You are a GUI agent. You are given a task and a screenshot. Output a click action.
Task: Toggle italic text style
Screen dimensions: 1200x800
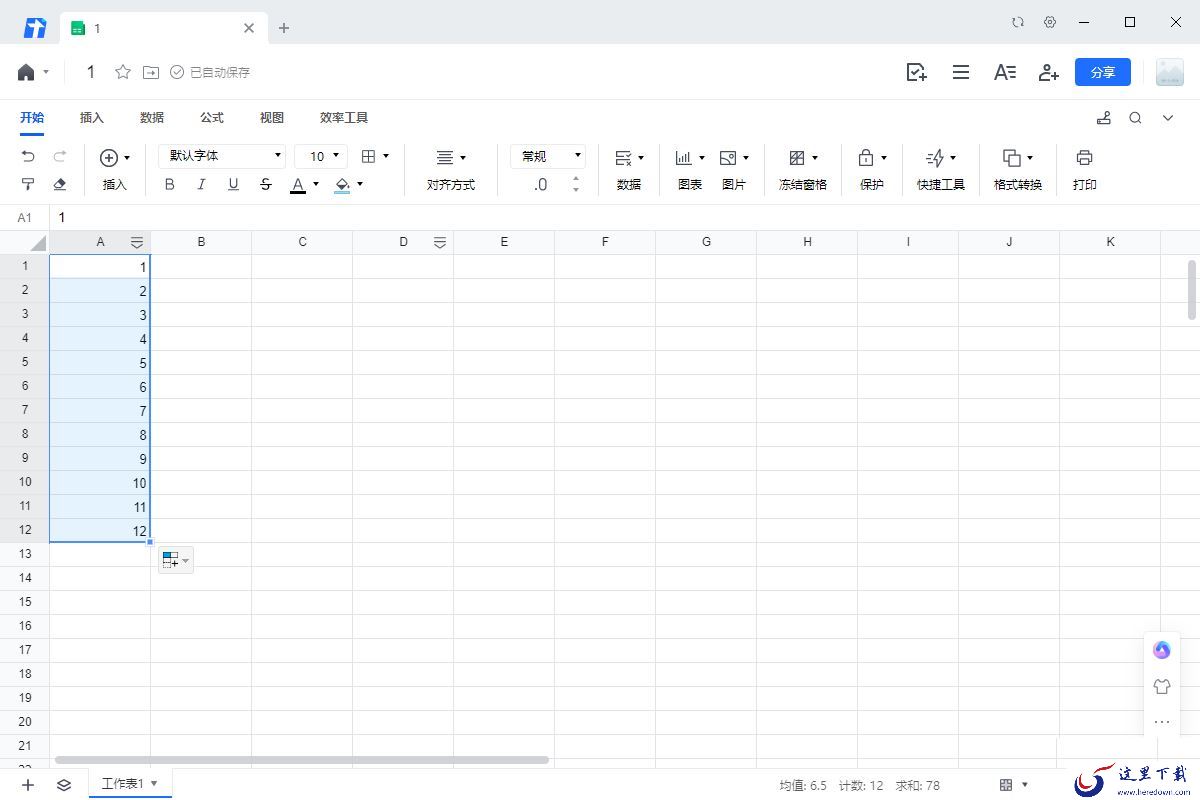201,184
